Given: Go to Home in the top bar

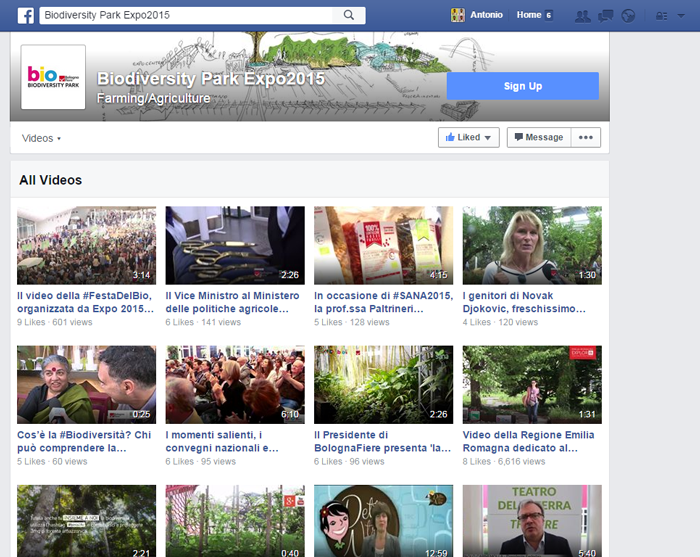Looking at the screenshot, I should pos(529,15).
